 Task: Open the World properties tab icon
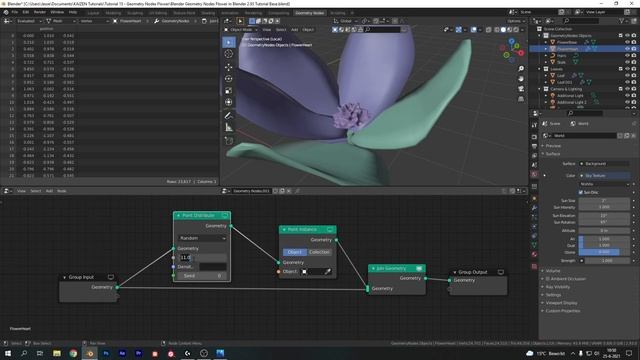[x=534, y=174]
